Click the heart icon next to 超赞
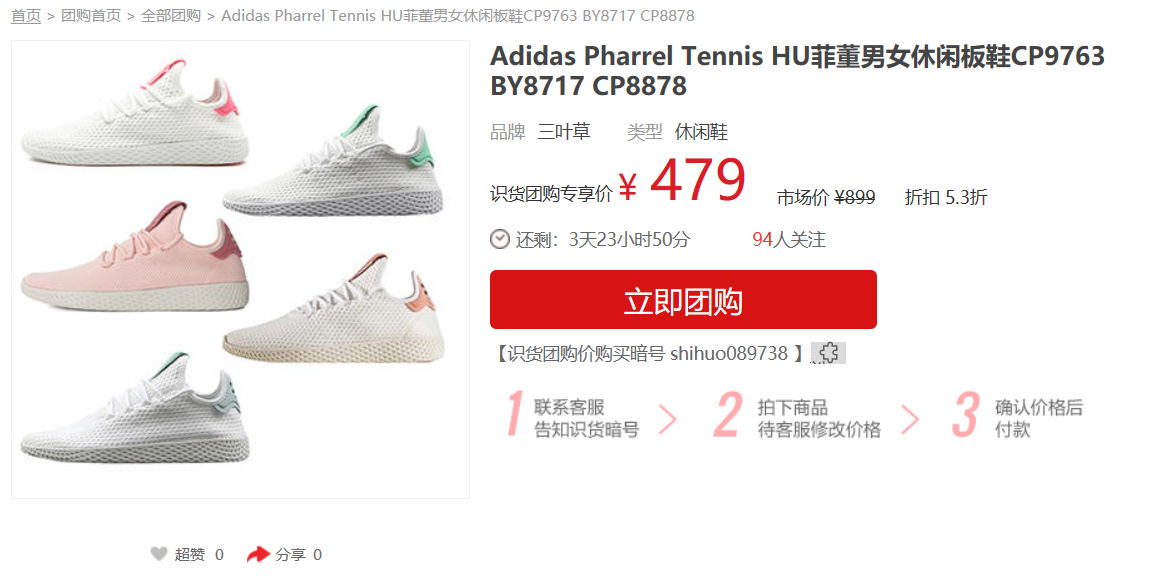 click(159, 554)
